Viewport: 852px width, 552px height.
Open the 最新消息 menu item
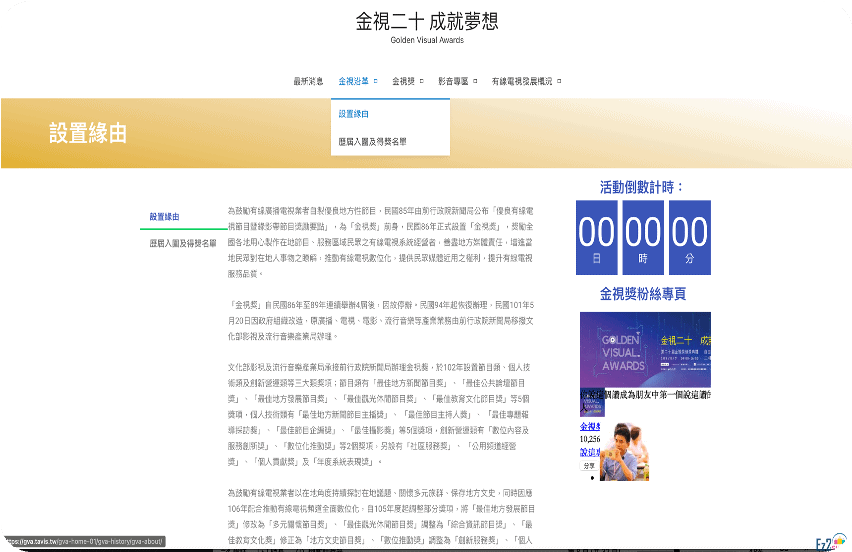308,81
